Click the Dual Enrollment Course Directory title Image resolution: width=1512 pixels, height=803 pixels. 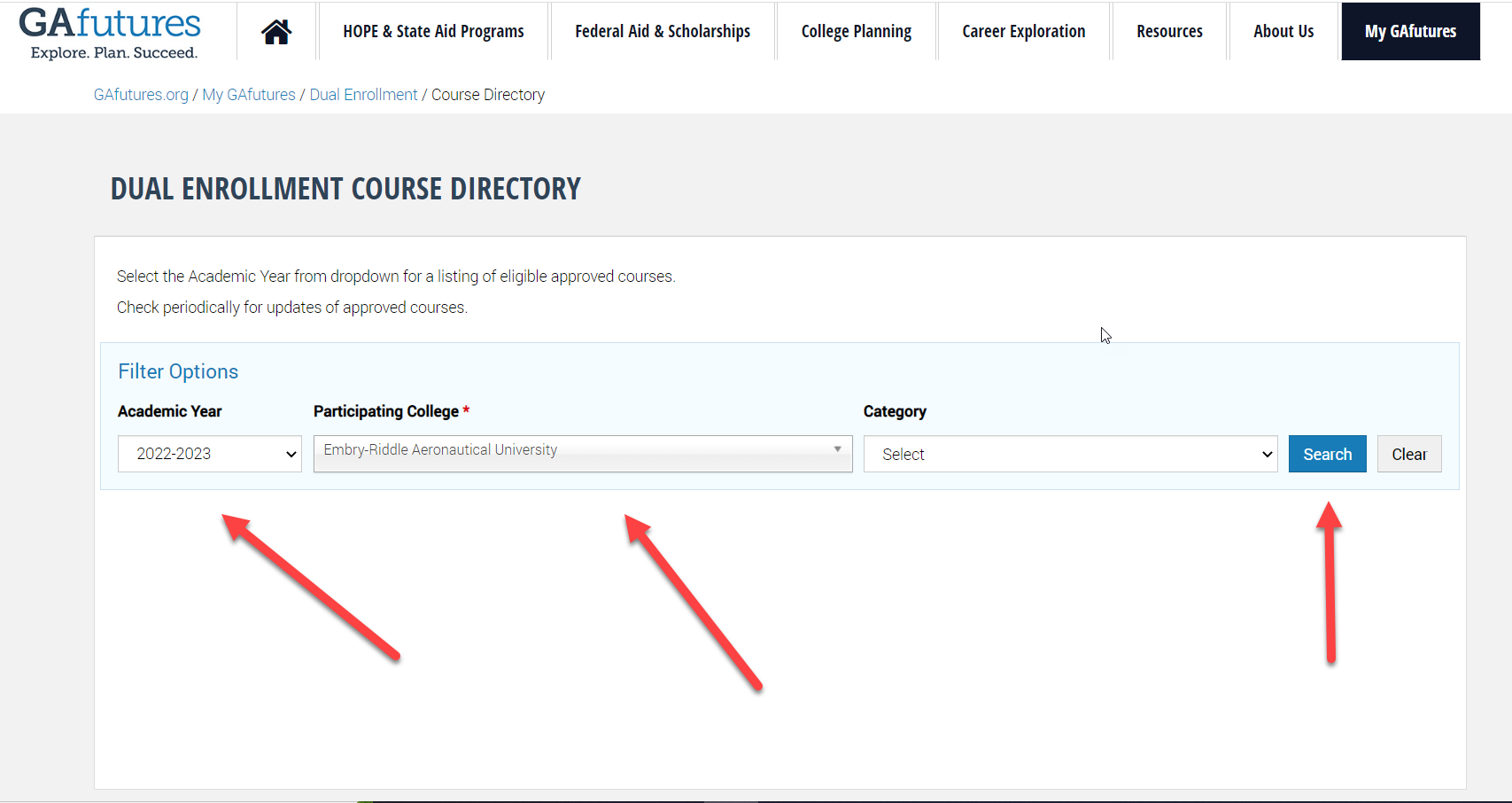click(345, 189)
